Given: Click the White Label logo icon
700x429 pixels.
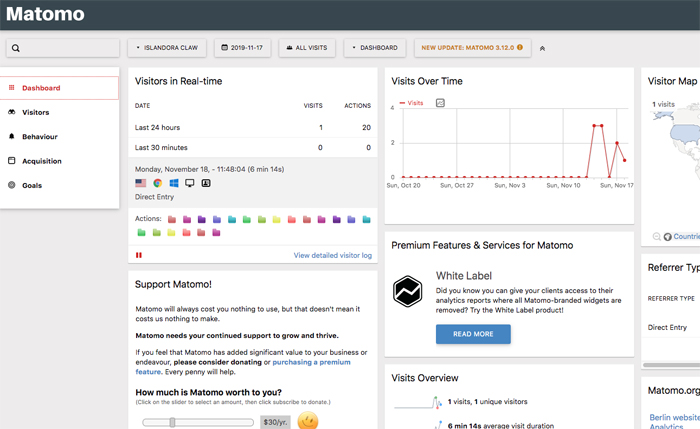Looking at the screenshot, I should [x=408, y=291].
